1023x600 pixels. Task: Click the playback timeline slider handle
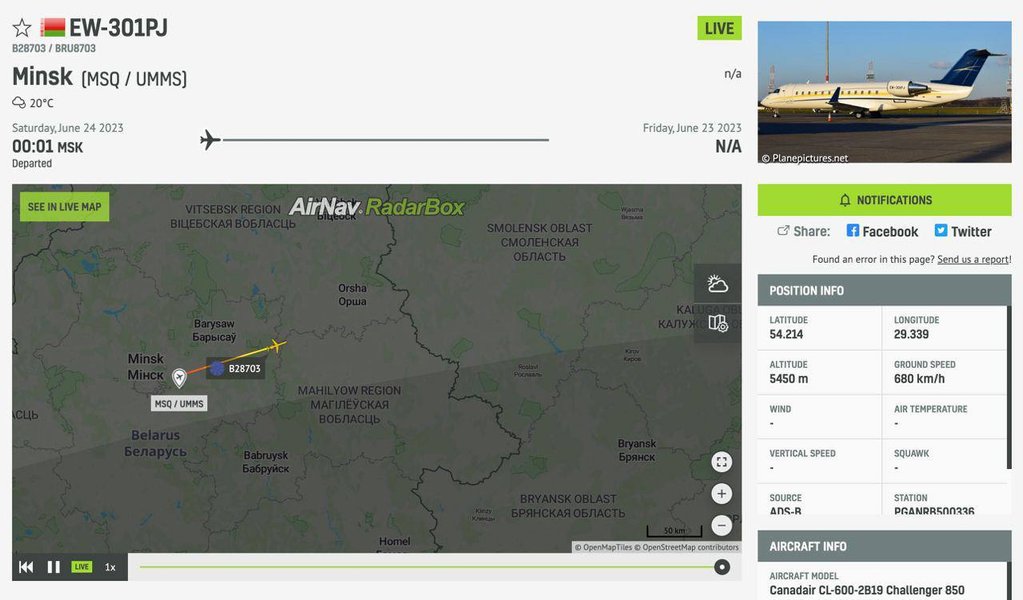coord(722,567)
